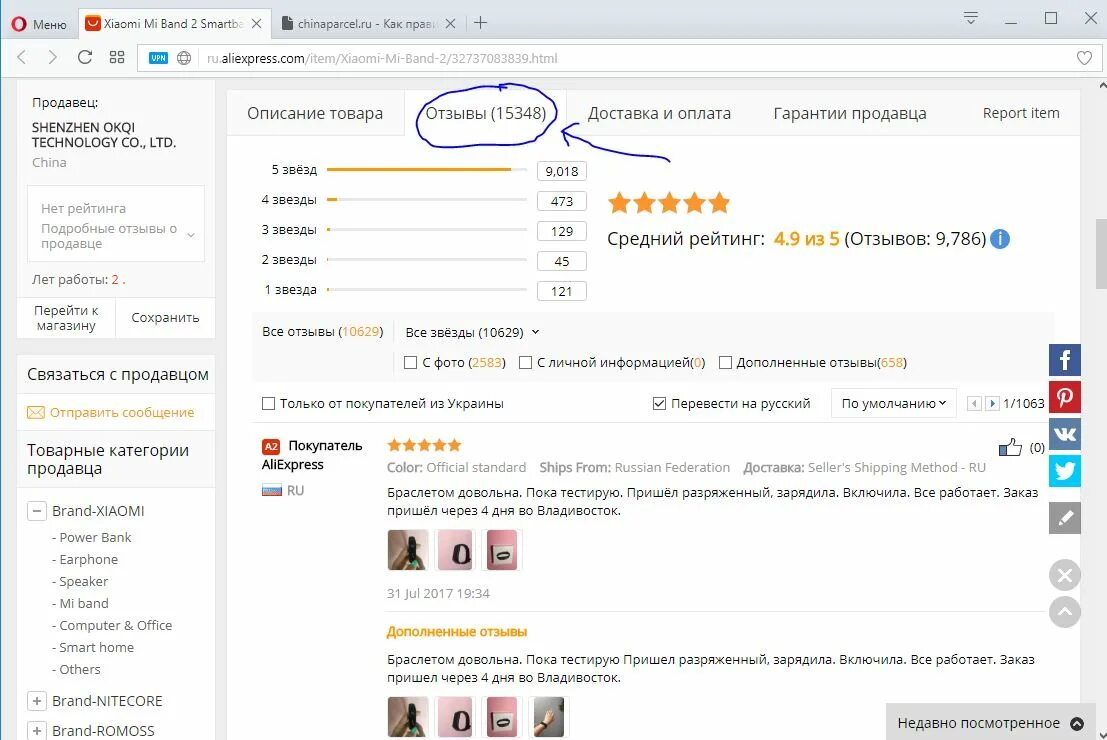1107x740 pixels.
Task: Open a new tab with plus button
Action: [x=481, y=23]
